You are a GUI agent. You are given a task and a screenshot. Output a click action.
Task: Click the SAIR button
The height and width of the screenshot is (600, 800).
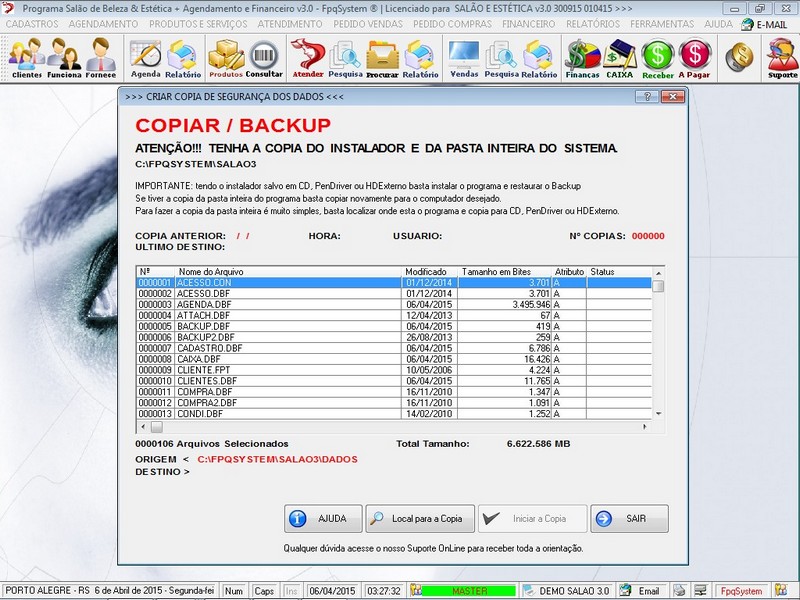tap(629, 518)
